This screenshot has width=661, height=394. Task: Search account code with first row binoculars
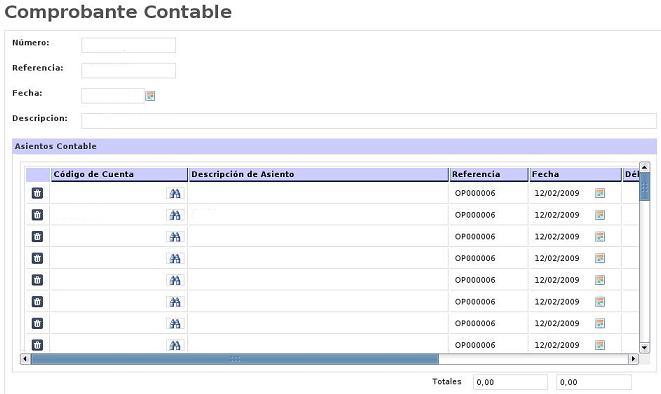pos(175,193)
